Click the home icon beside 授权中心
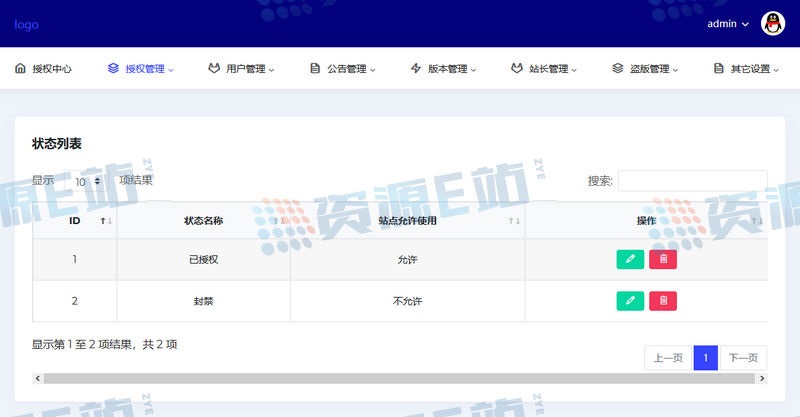This screenshot has height=417, width=800. (x=20, y=69)
